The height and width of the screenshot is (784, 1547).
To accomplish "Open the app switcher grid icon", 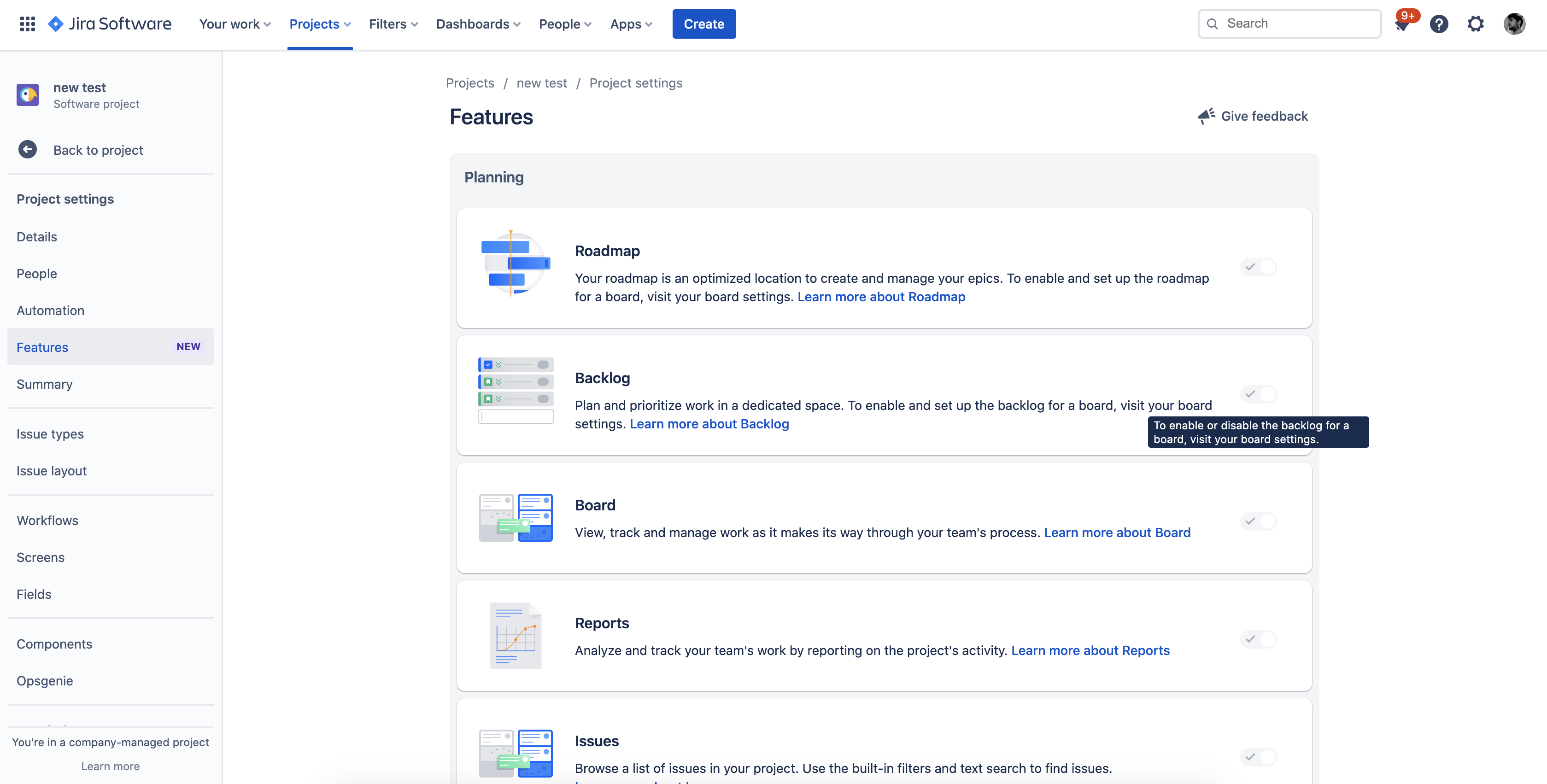I will pos(28,24).
